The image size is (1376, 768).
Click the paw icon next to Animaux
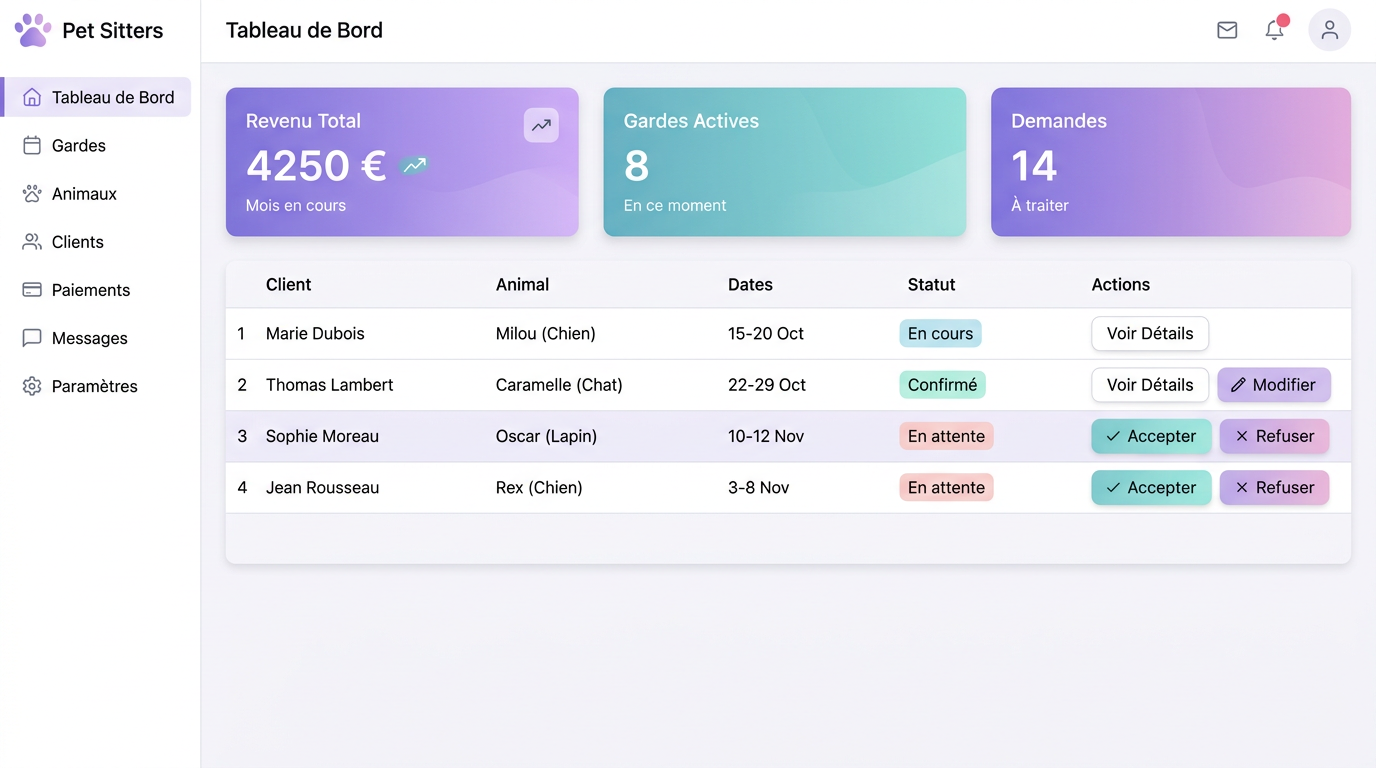coord(32,193)
